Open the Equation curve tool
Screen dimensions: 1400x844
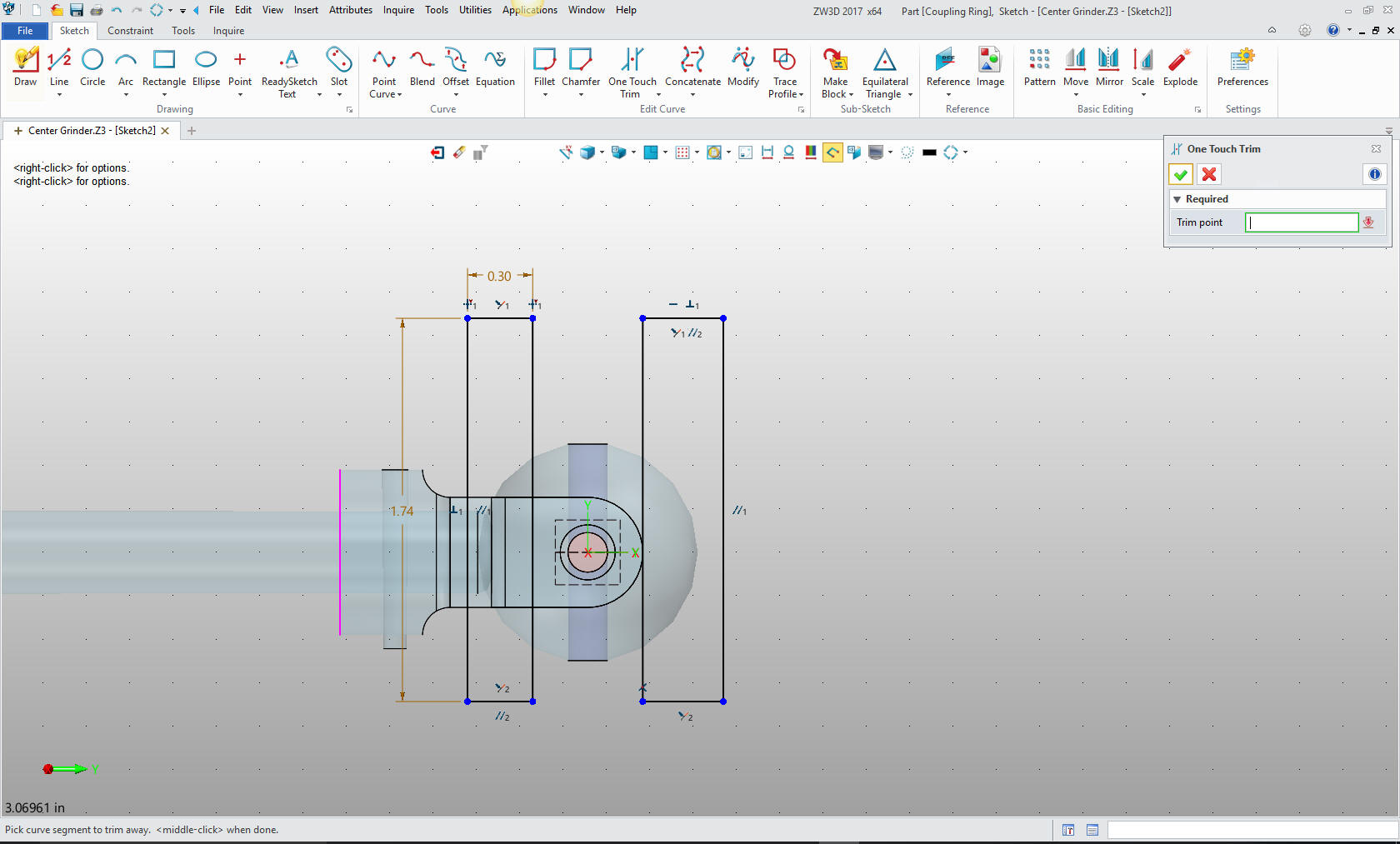(495, 67)
